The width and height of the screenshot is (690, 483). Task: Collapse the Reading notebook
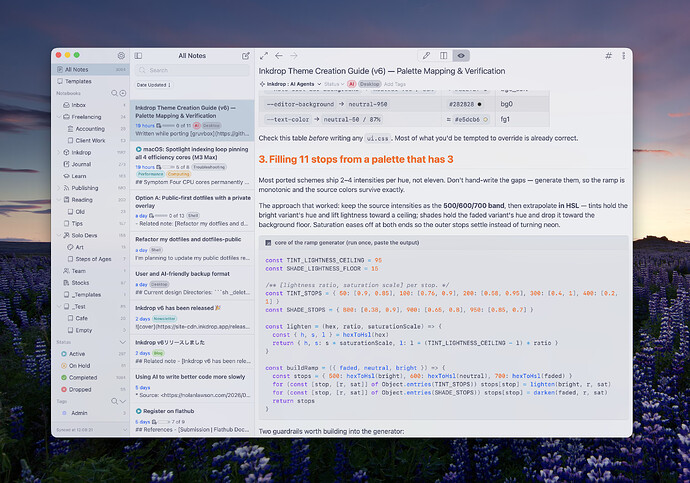(59, 200)
